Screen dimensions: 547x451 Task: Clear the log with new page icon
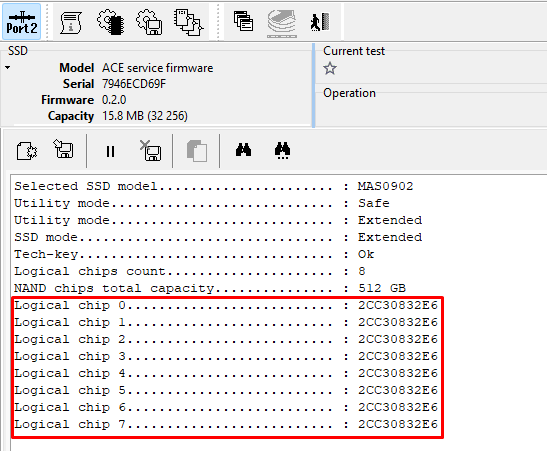click(x=27, y=151)
